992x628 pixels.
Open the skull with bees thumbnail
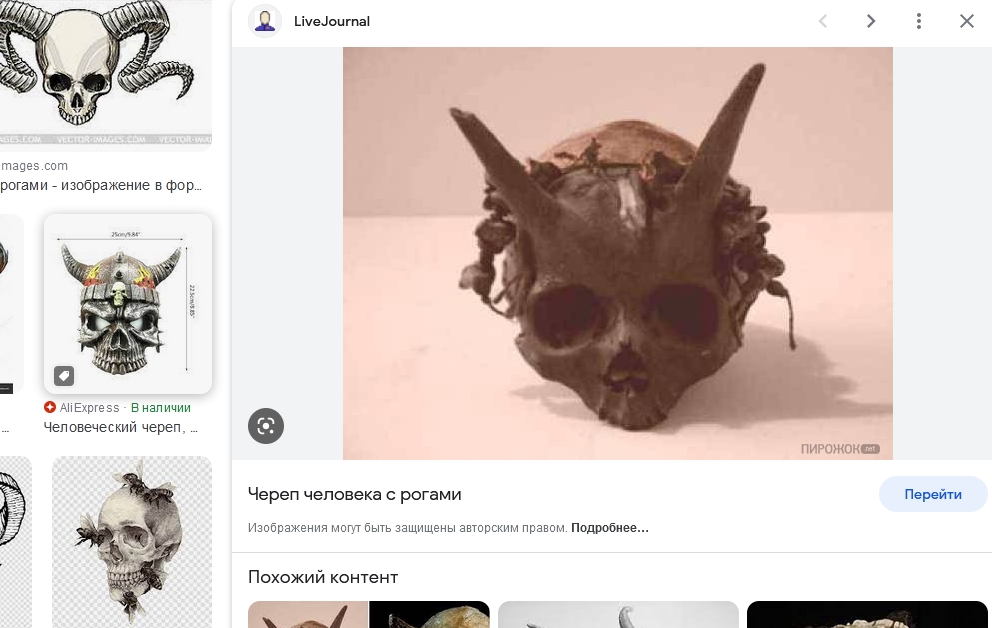click(132, 541)
